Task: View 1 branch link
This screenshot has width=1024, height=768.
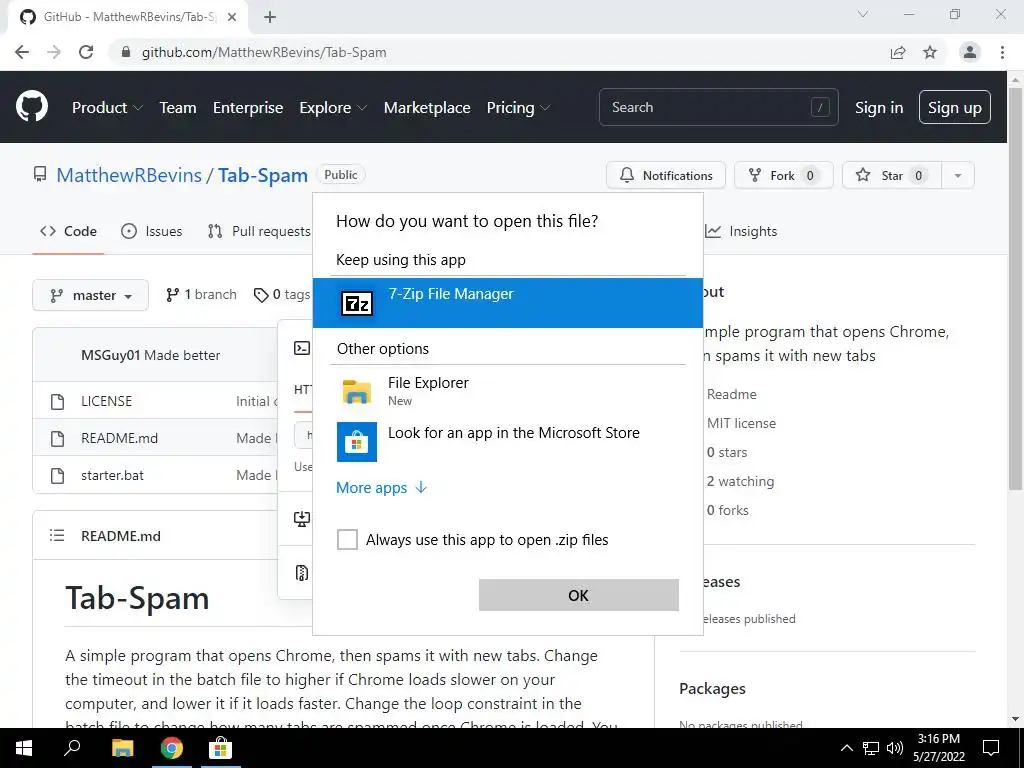Action: tap(201, 295)
